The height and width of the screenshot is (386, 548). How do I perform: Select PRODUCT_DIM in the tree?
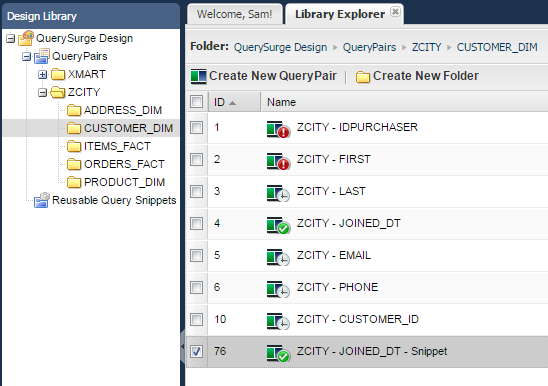124,182
